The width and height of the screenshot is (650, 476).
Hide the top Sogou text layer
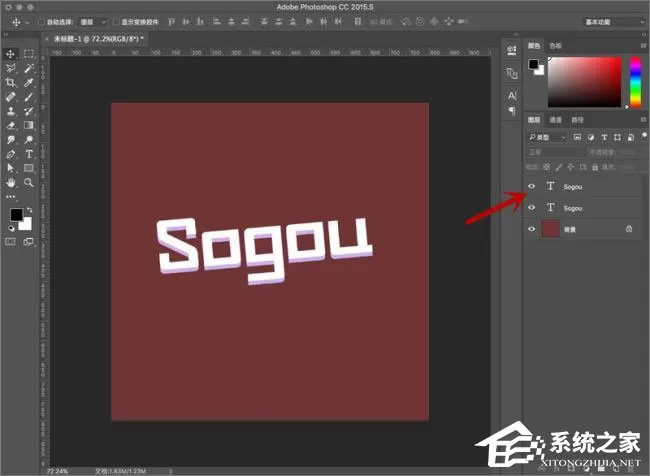tap(531, 186)
